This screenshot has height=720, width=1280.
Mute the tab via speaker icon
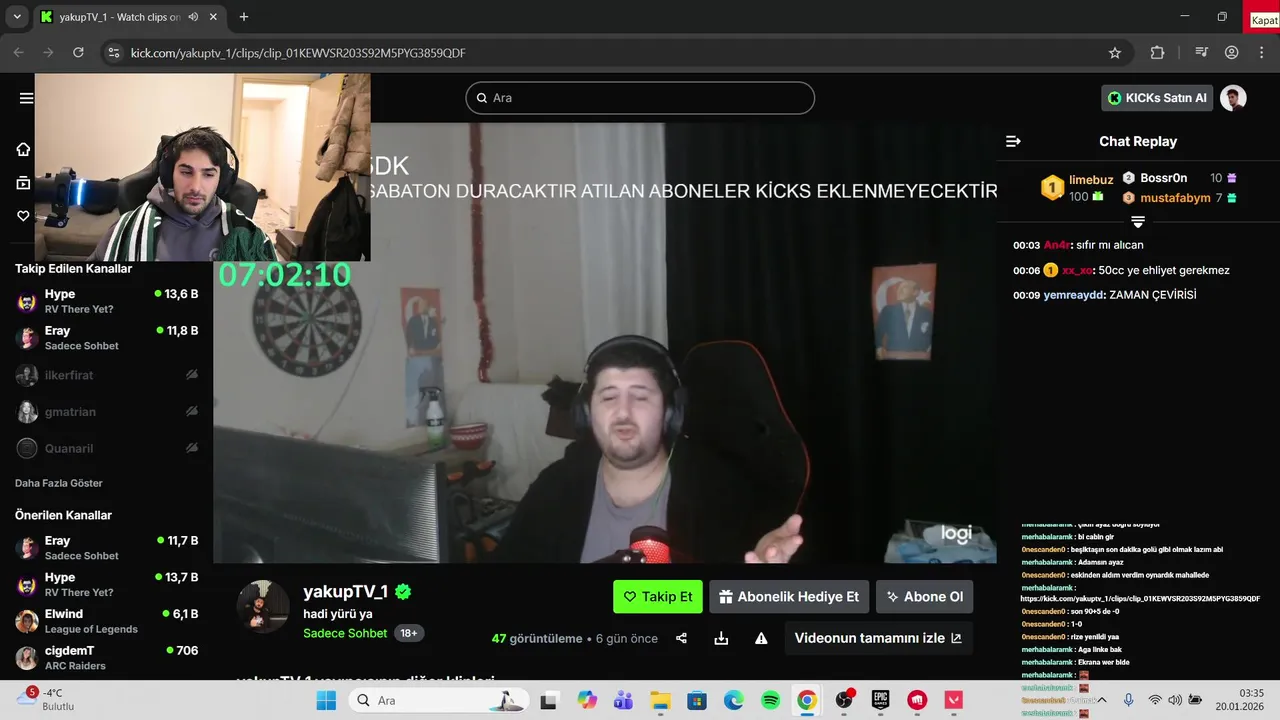[x=193, y=17]
